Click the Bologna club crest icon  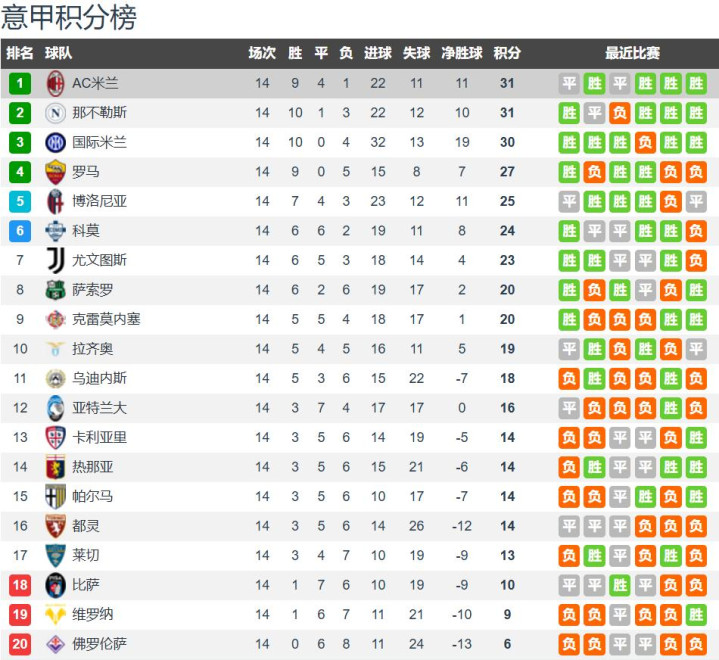point(55,201)
